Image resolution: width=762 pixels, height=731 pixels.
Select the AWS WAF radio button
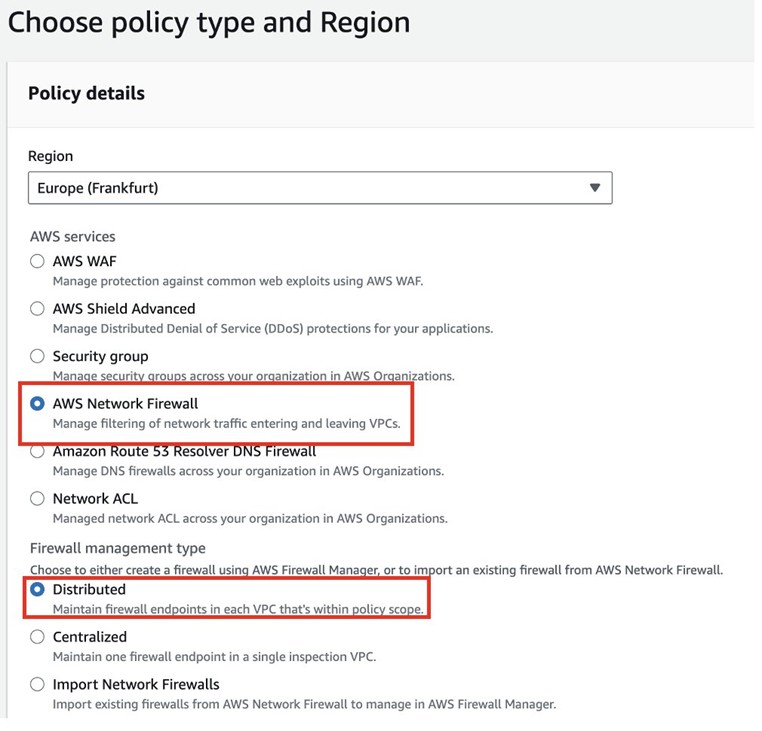click(38, 261)
